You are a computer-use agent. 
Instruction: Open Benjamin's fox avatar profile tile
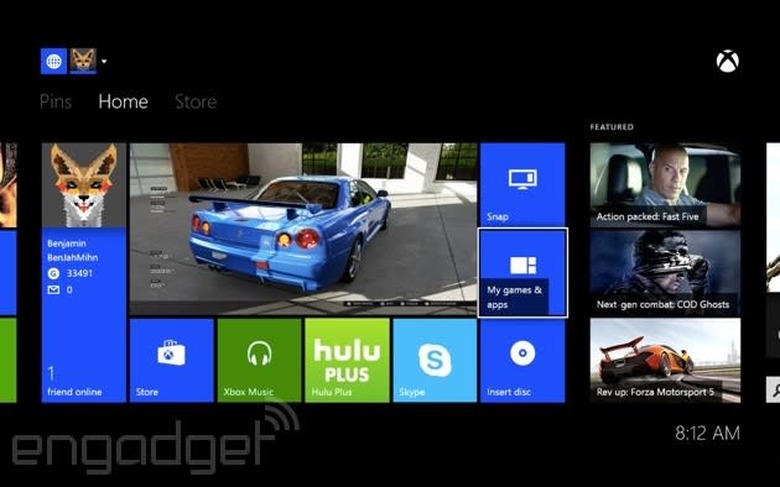coord(84,185)
